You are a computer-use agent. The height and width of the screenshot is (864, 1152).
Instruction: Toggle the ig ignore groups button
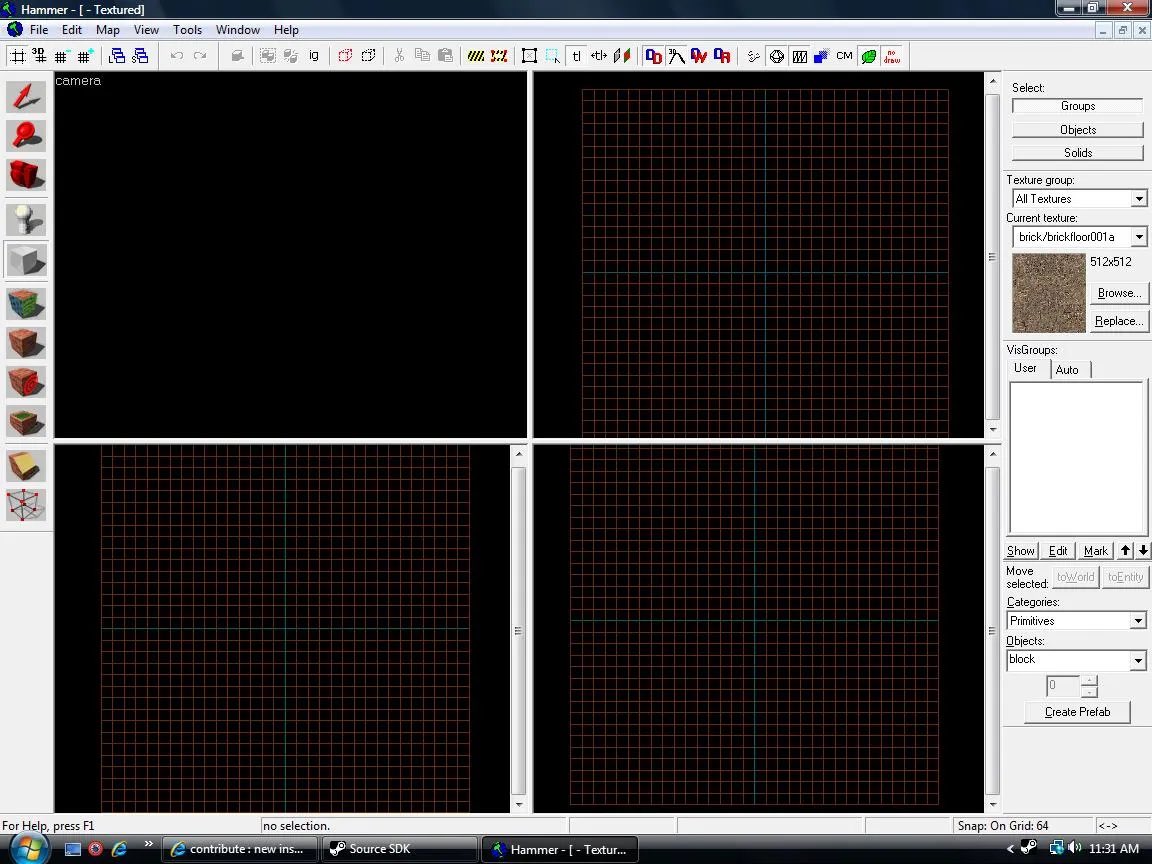click(314, 56)
